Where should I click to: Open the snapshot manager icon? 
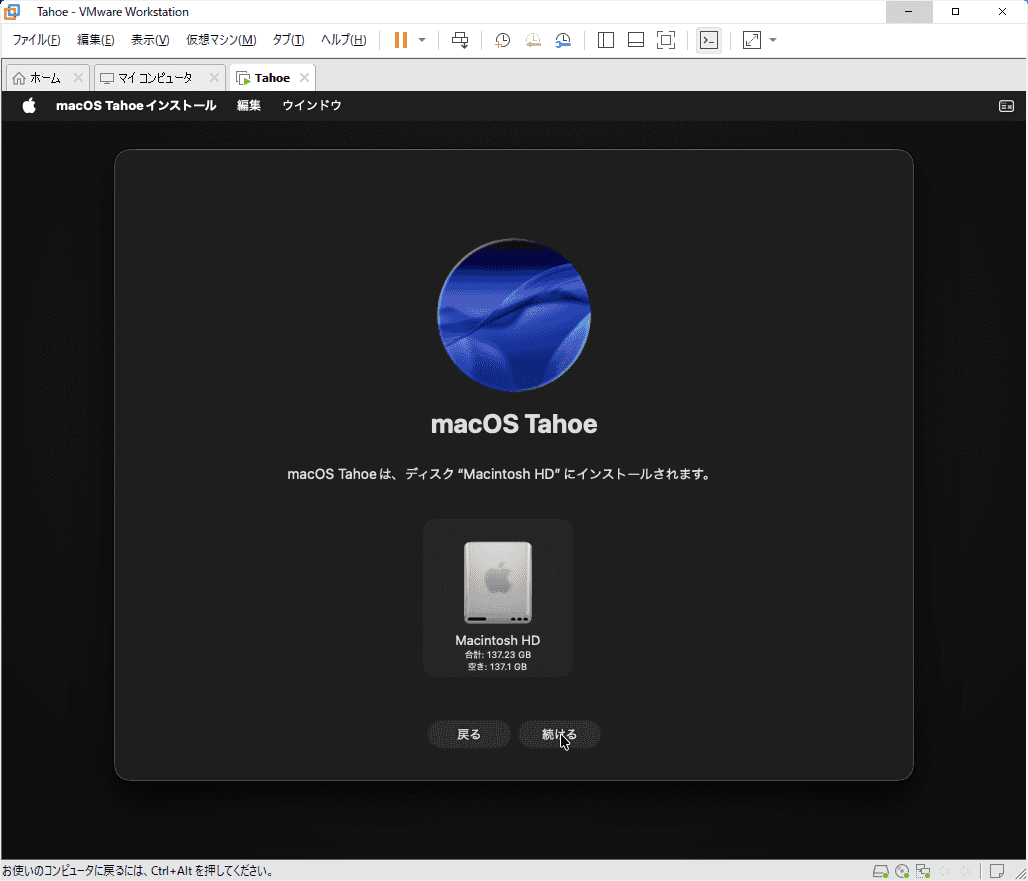(564, 40)
